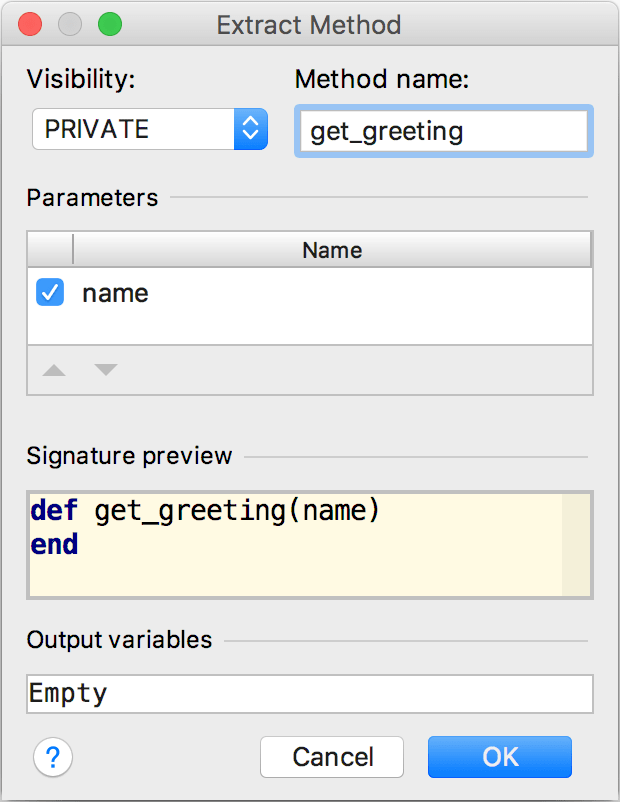Click the move parameter up arrow
This screenshot has height=802, width=620.
[52, 370]
